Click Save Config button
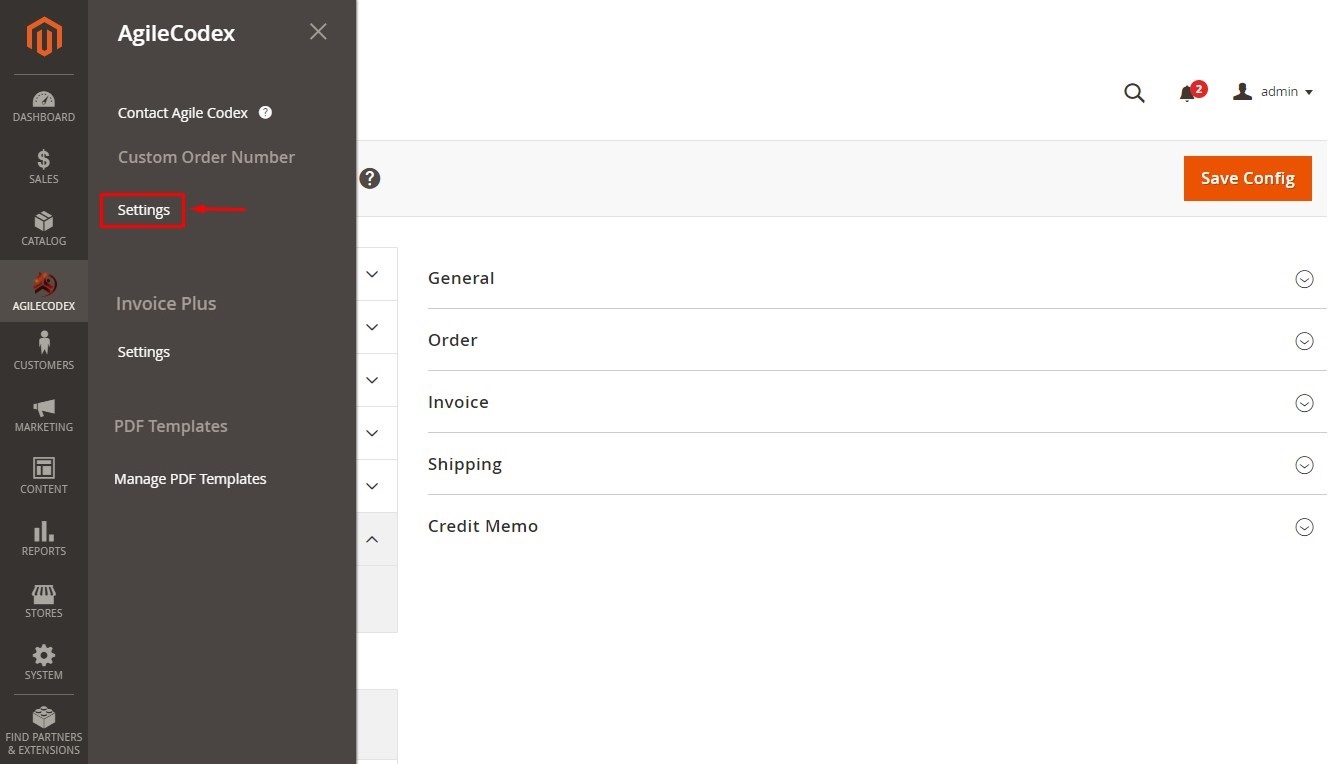 (x=1247, y=178)
